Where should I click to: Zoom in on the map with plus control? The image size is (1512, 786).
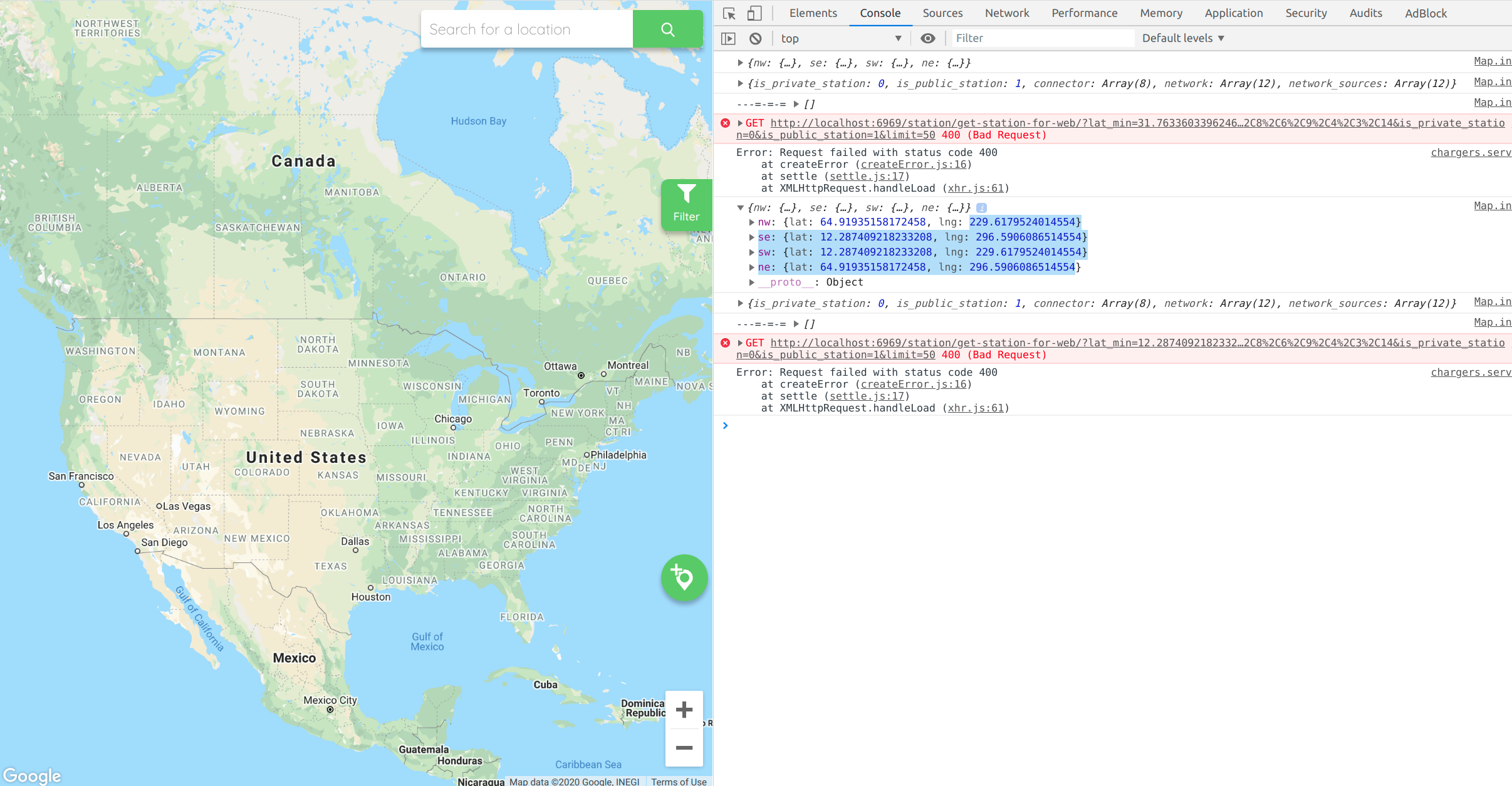point(684,710)
